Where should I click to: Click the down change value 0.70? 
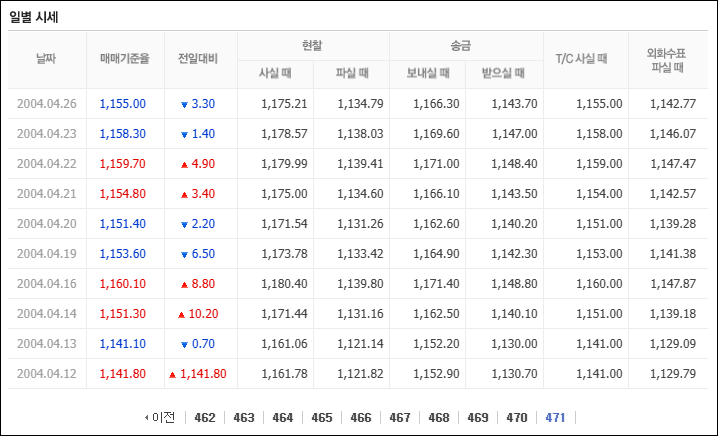click(x=203, y=344)
